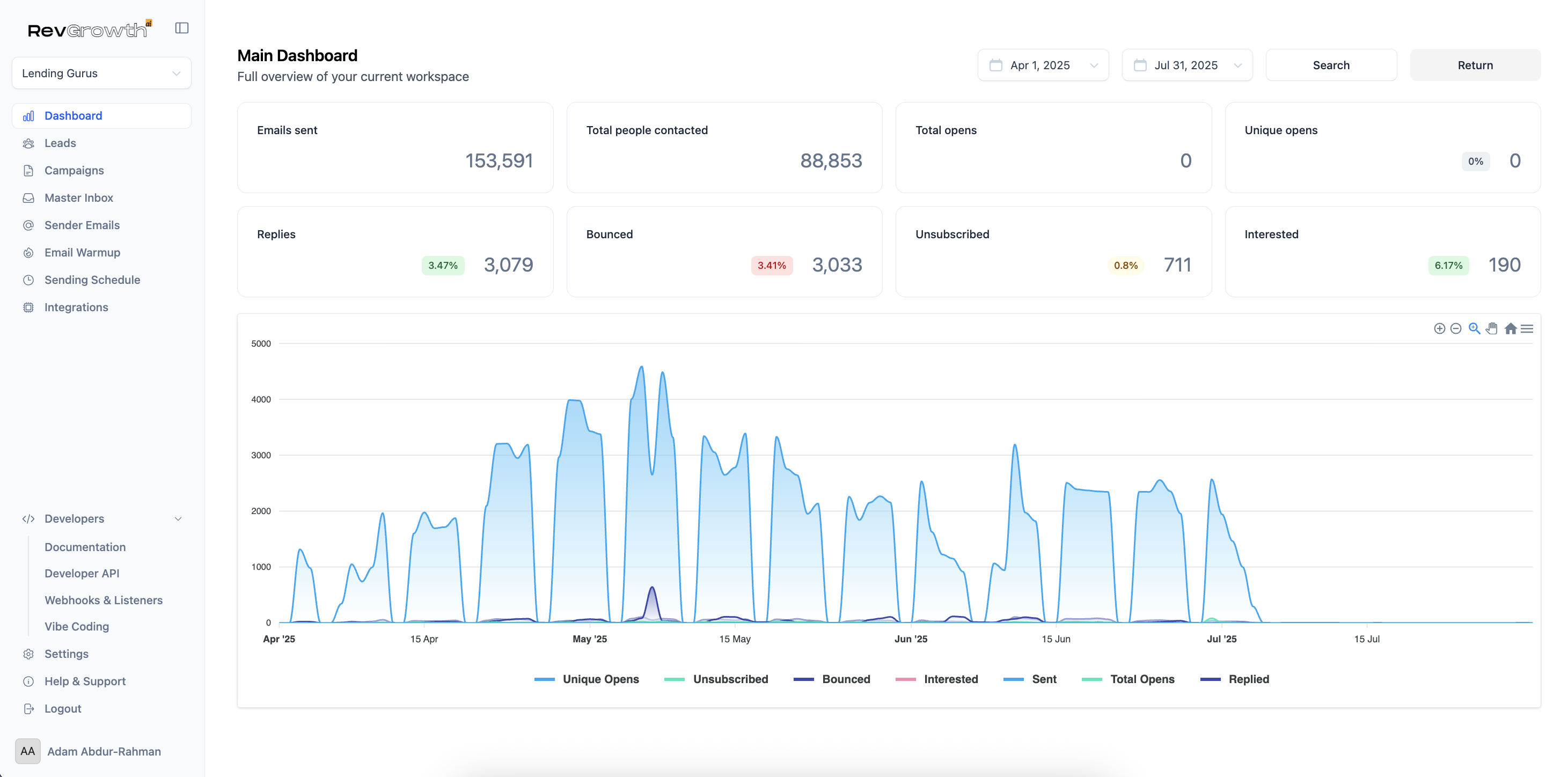Reset chart zoom with home icon

1510,328
